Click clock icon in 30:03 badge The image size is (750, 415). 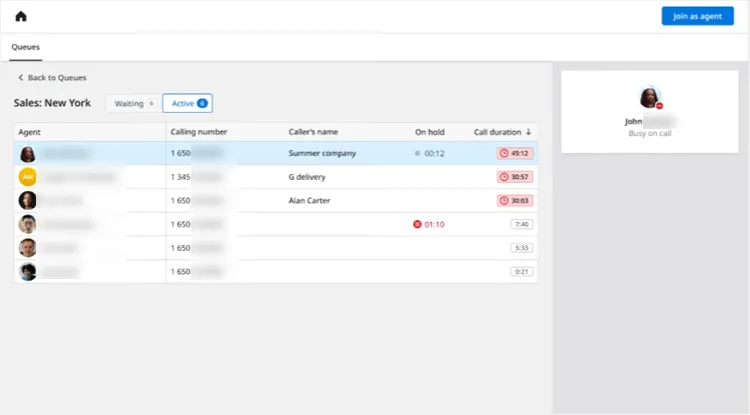click(x=504, y=200)
